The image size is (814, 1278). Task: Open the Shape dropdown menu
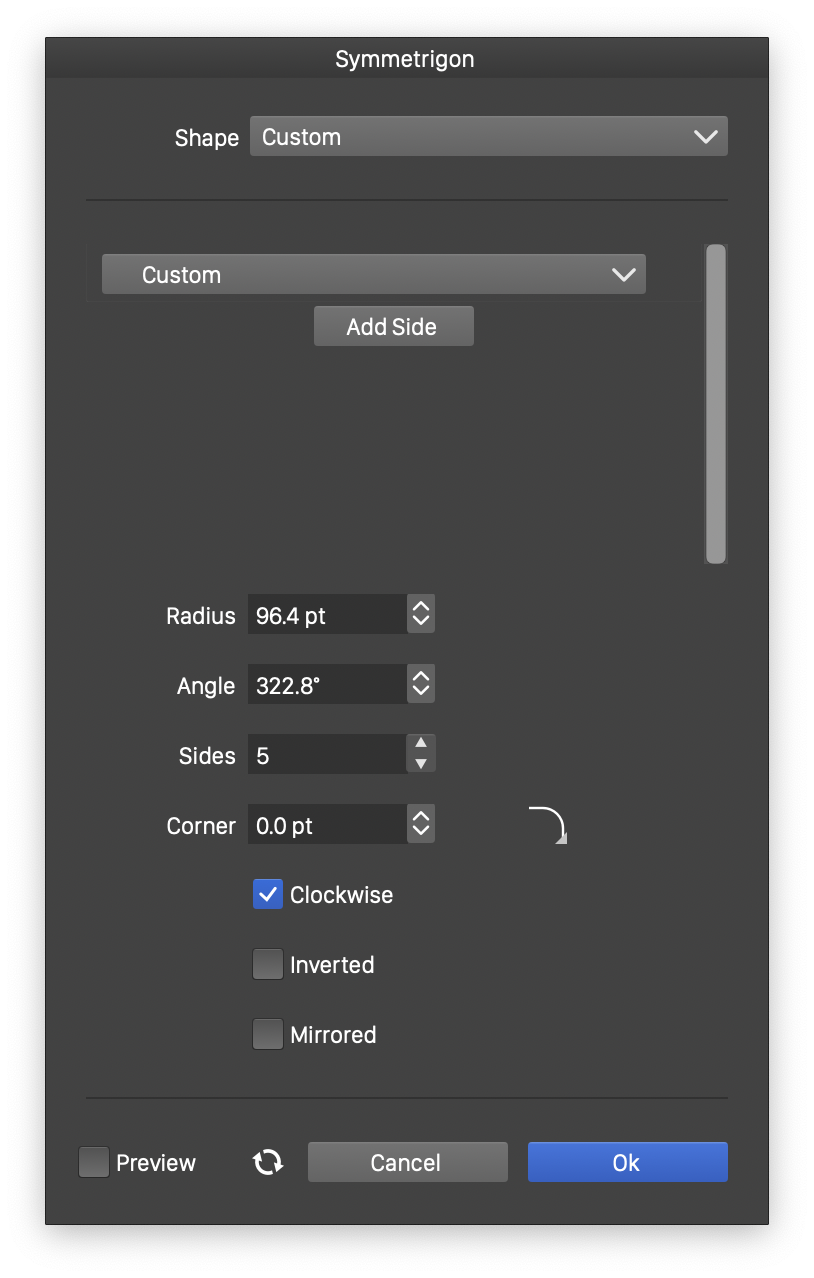488,137
